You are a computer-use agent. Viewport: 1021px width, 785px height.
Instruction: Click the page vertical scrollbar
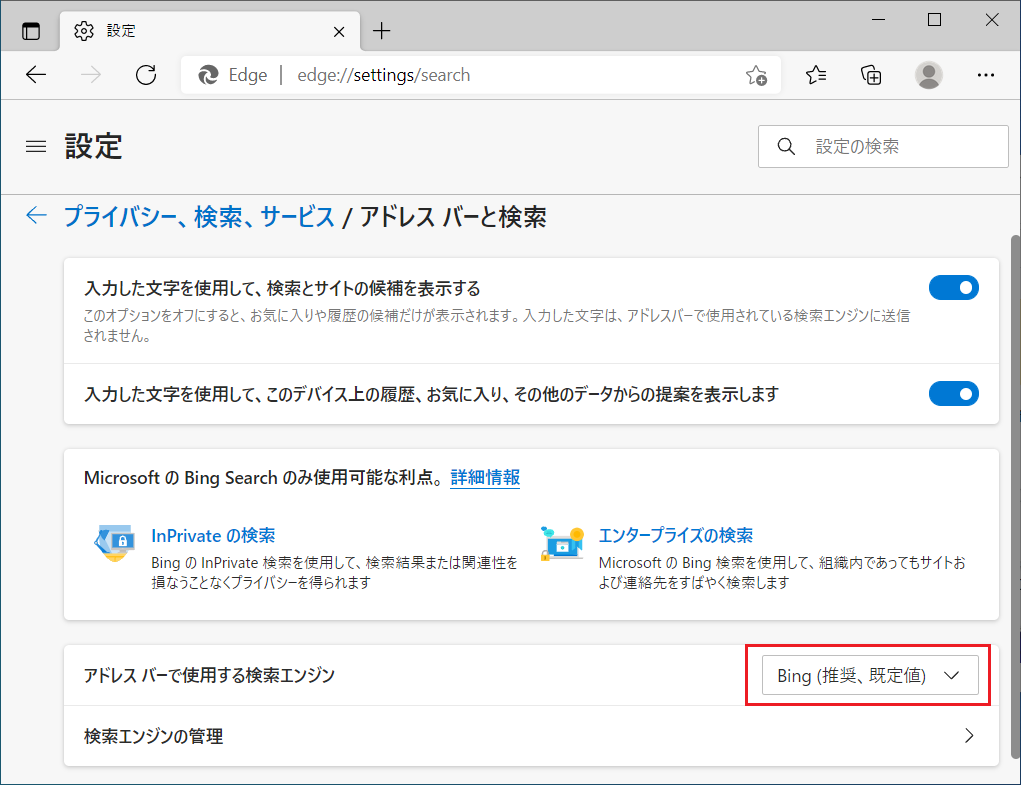point(1015,498)
